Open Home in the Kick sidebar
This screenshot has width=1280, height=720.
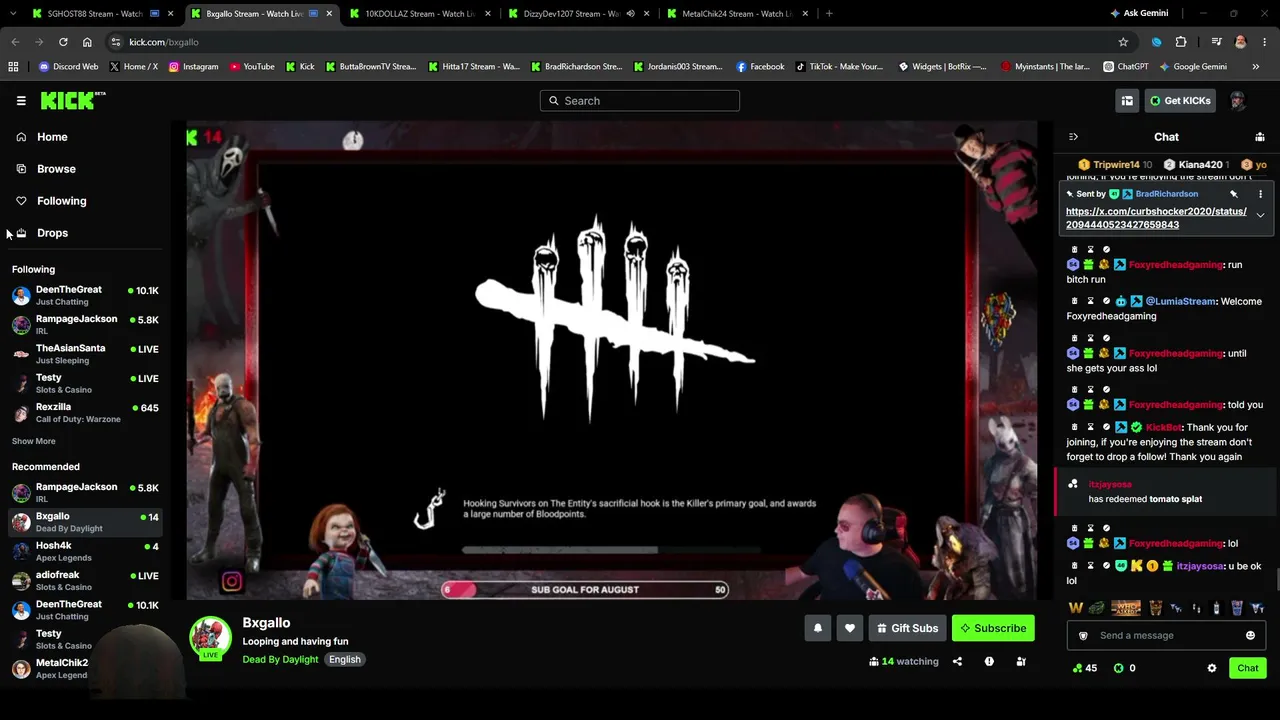52,137
